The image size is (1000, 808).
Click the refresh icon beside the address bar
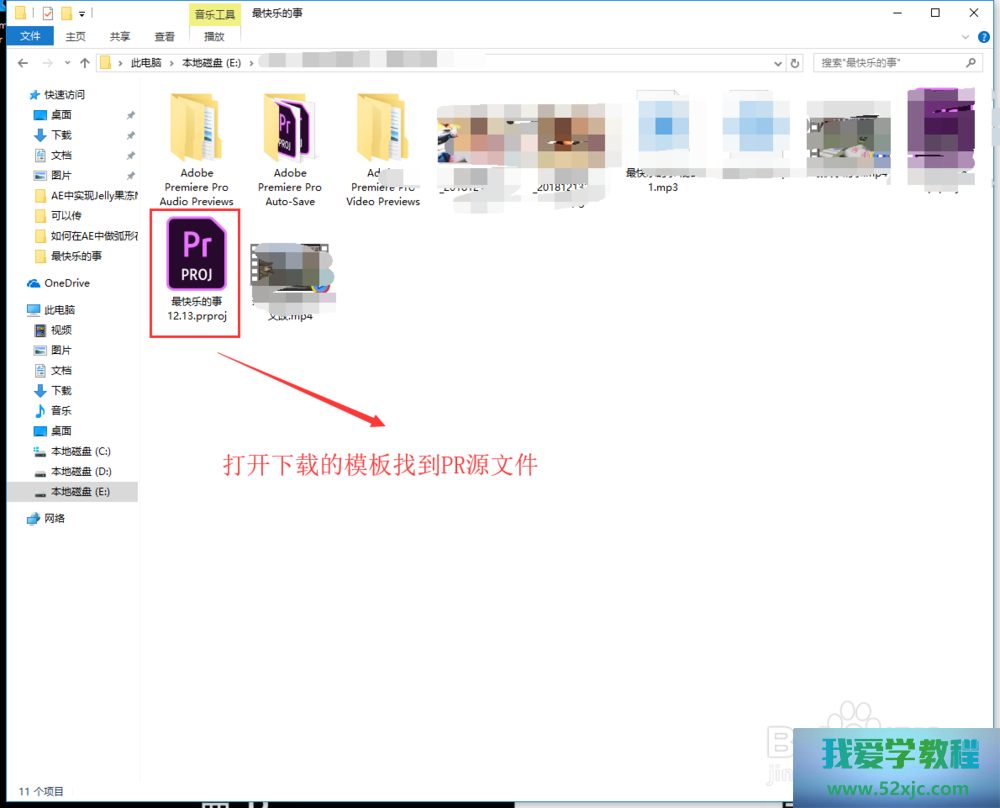795,63
